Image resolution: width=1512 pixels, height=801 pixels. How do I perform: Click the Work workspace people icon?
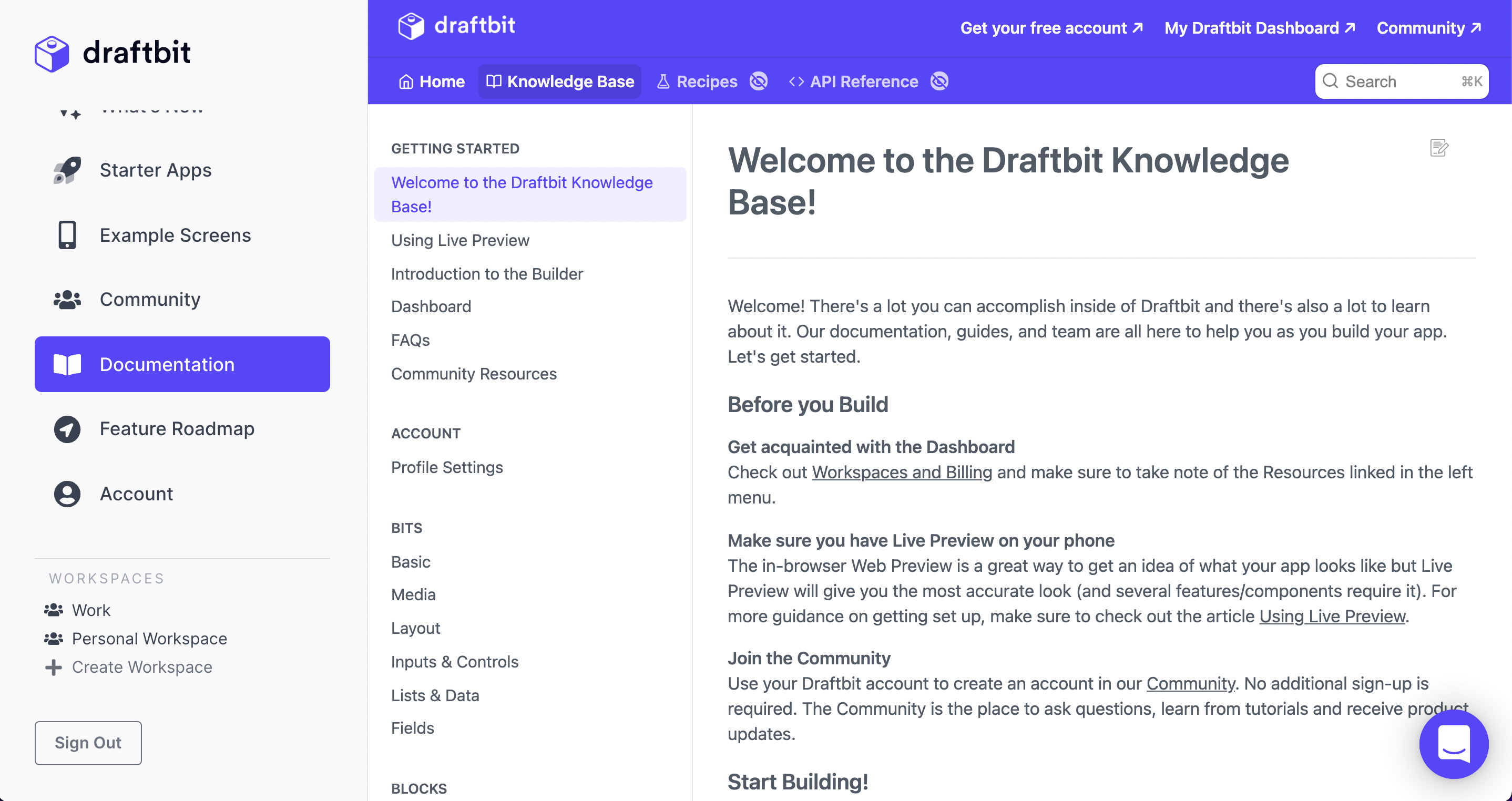click(54, 610)
